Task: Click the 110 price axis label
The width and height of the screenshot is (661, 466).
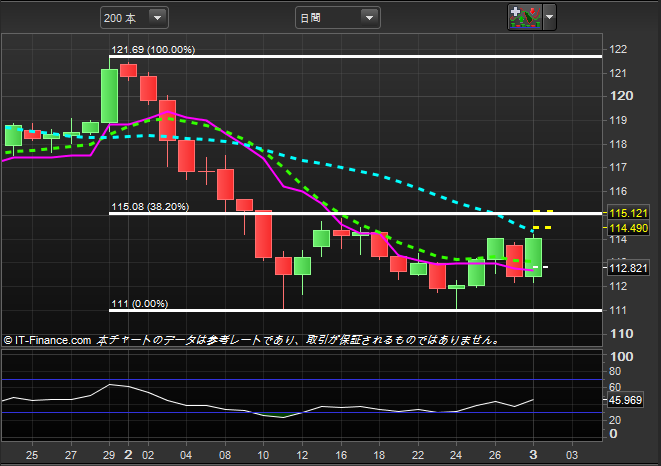Action: pos(621,334)
